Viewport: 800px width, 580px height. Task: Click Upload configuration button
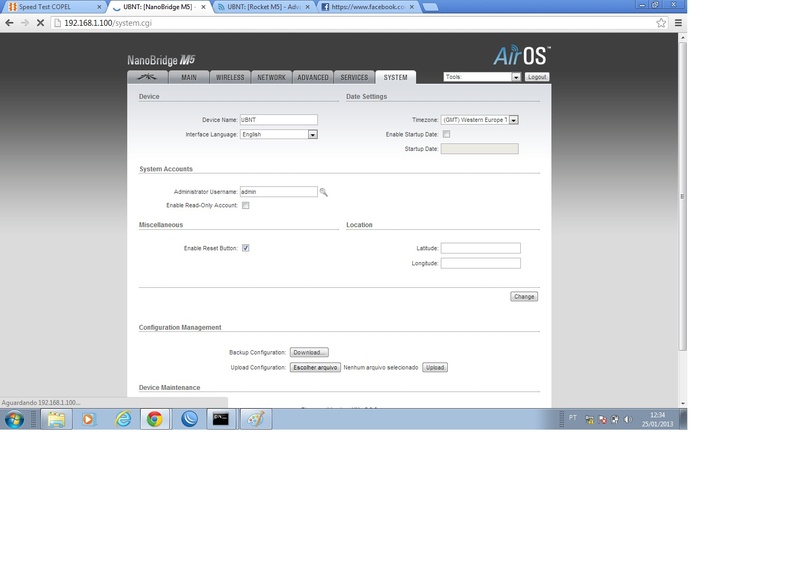[x=435, y=367]
